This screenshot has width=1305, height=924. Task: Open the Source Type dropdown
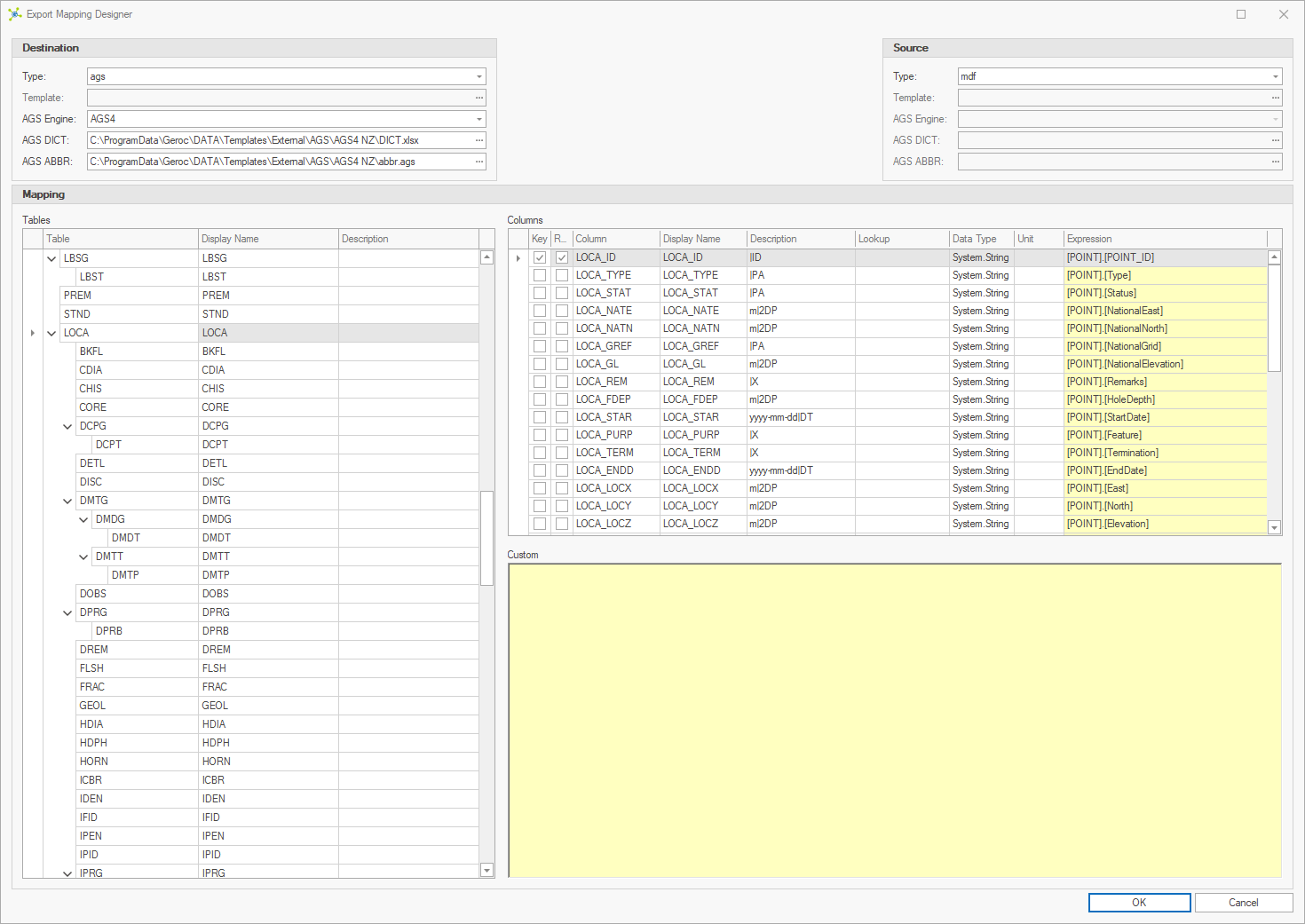pos(1276,76)
